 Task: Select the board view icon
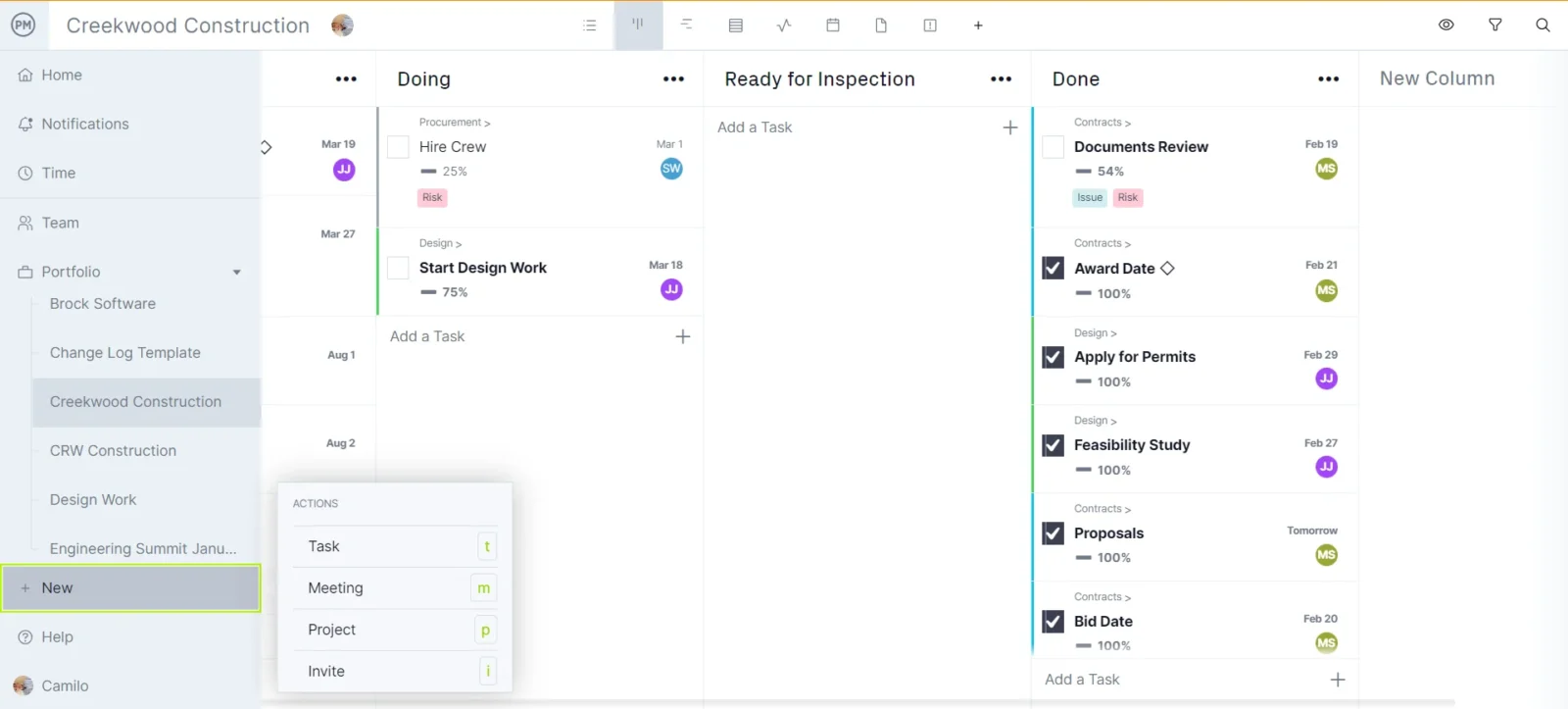pyautogui.click(x=638, y=25)
